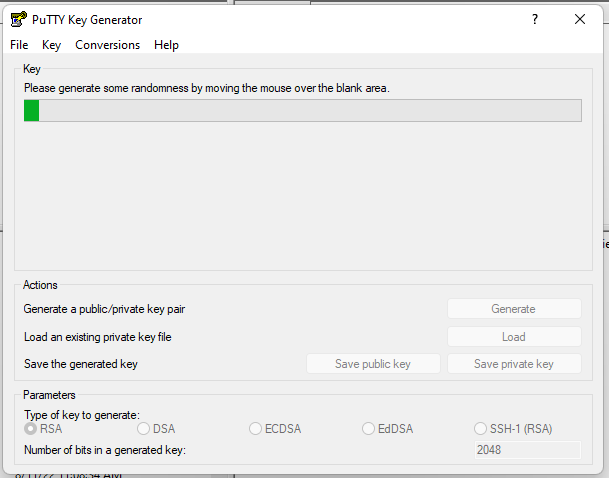Screen dimensions: 609x478
Task: Click the 'Parameters' group heading
Action: [49, 395]
